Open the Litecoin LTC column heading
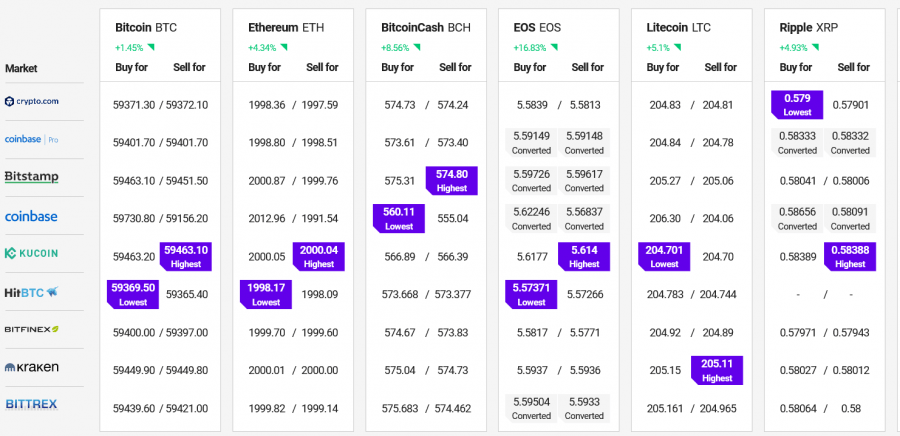900x436 pixels. pyautogui.click(x=681, y=27)
